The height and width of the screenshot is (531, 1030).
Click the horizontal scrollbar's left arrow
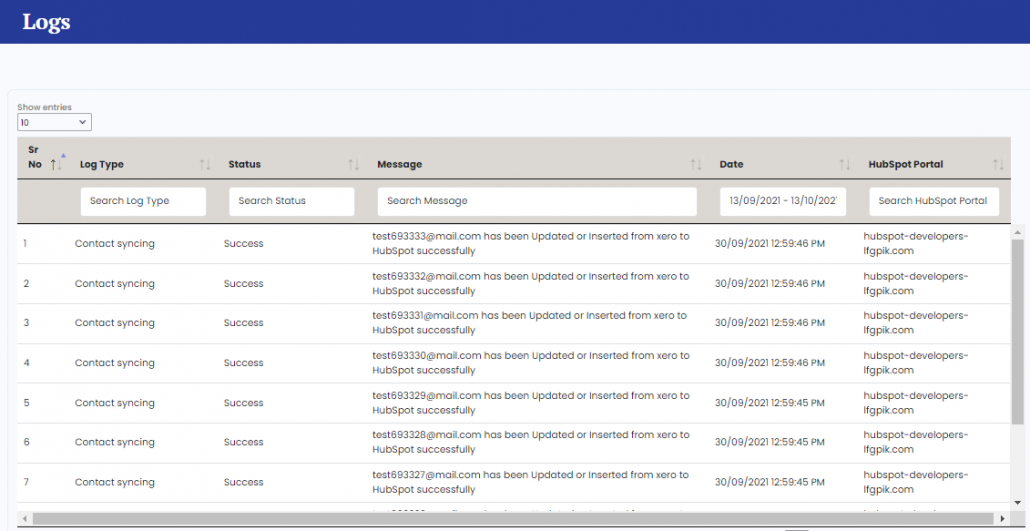[x=26, y=519]
